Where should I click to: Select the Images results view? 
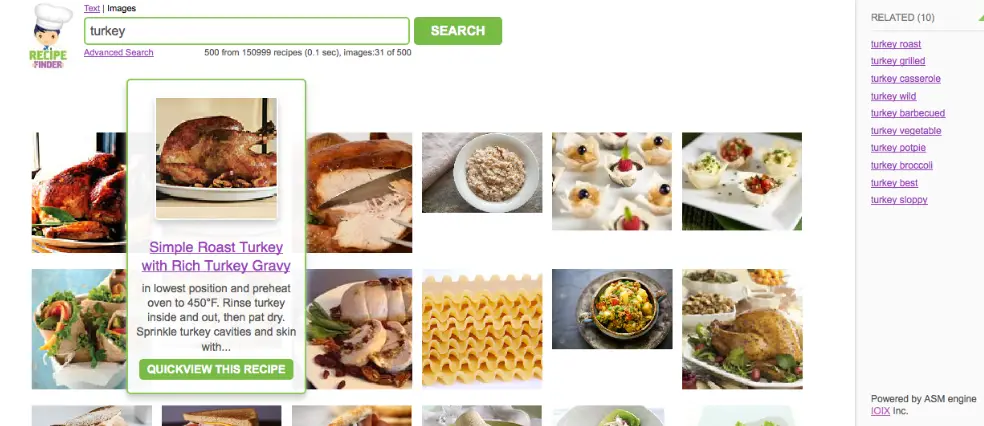coord(121,8)
